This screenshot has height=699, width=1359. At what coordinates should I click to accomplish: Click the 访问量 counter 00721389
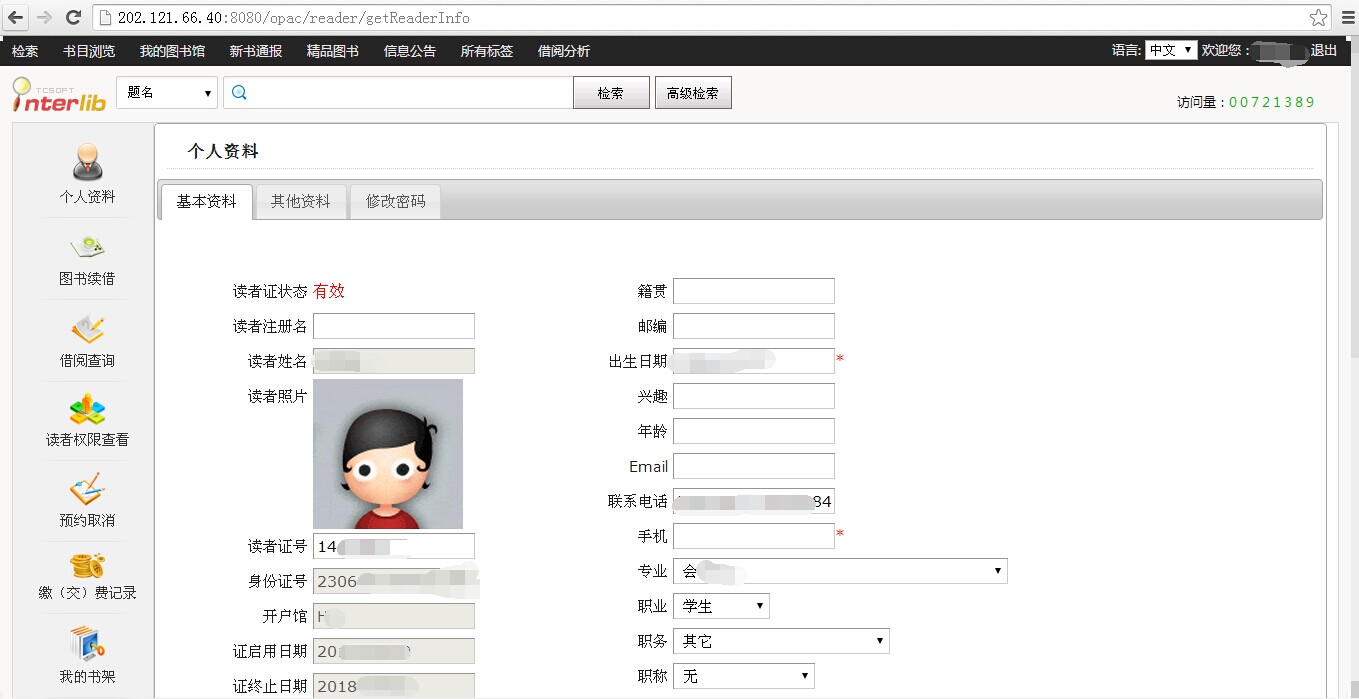[1271, 102]
